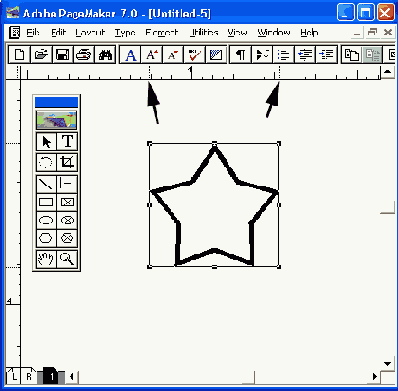Open the Window menu
The image size is (398, 391).
point(274,33)
